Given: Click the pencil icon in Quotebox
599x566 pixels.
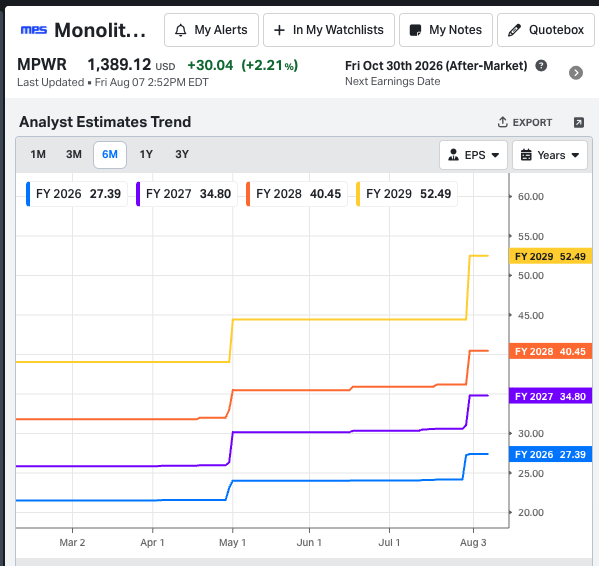Looking at the screenshot, I should point(514,30).
